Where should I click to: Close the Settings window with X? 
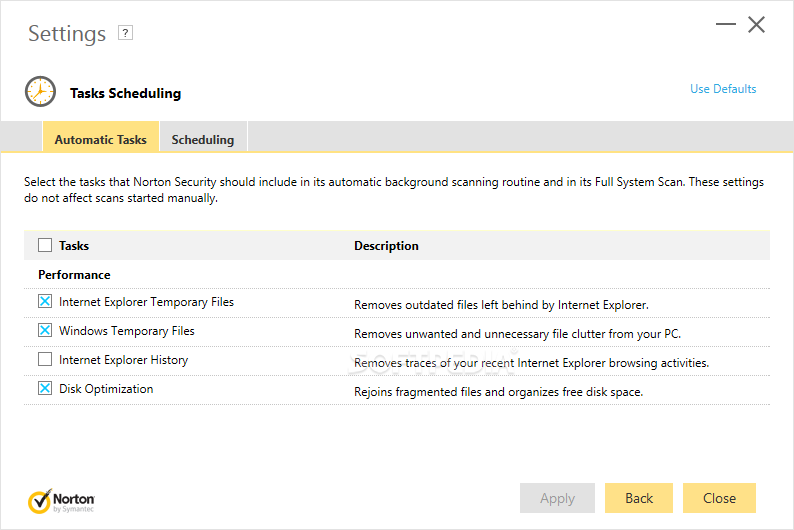757,24
